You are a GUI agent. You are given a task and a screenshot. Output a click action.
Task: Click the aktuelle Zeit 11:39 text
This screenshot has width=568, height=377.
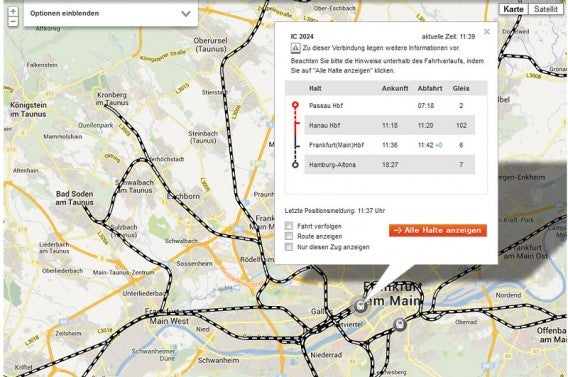pos(448,37)
